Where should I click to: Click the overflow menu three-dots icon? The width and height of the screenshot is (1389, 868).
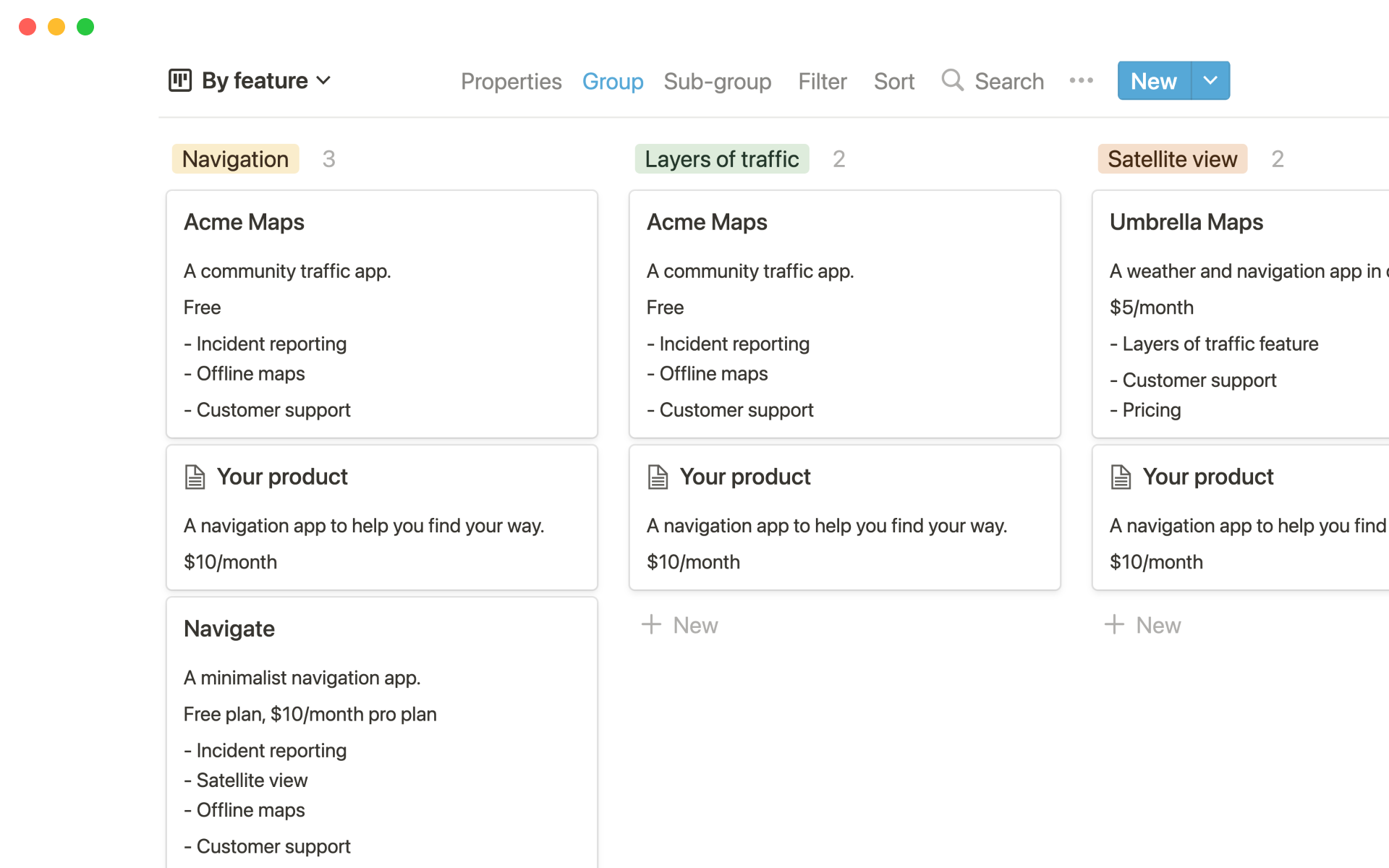click(x=1081, y=81)
